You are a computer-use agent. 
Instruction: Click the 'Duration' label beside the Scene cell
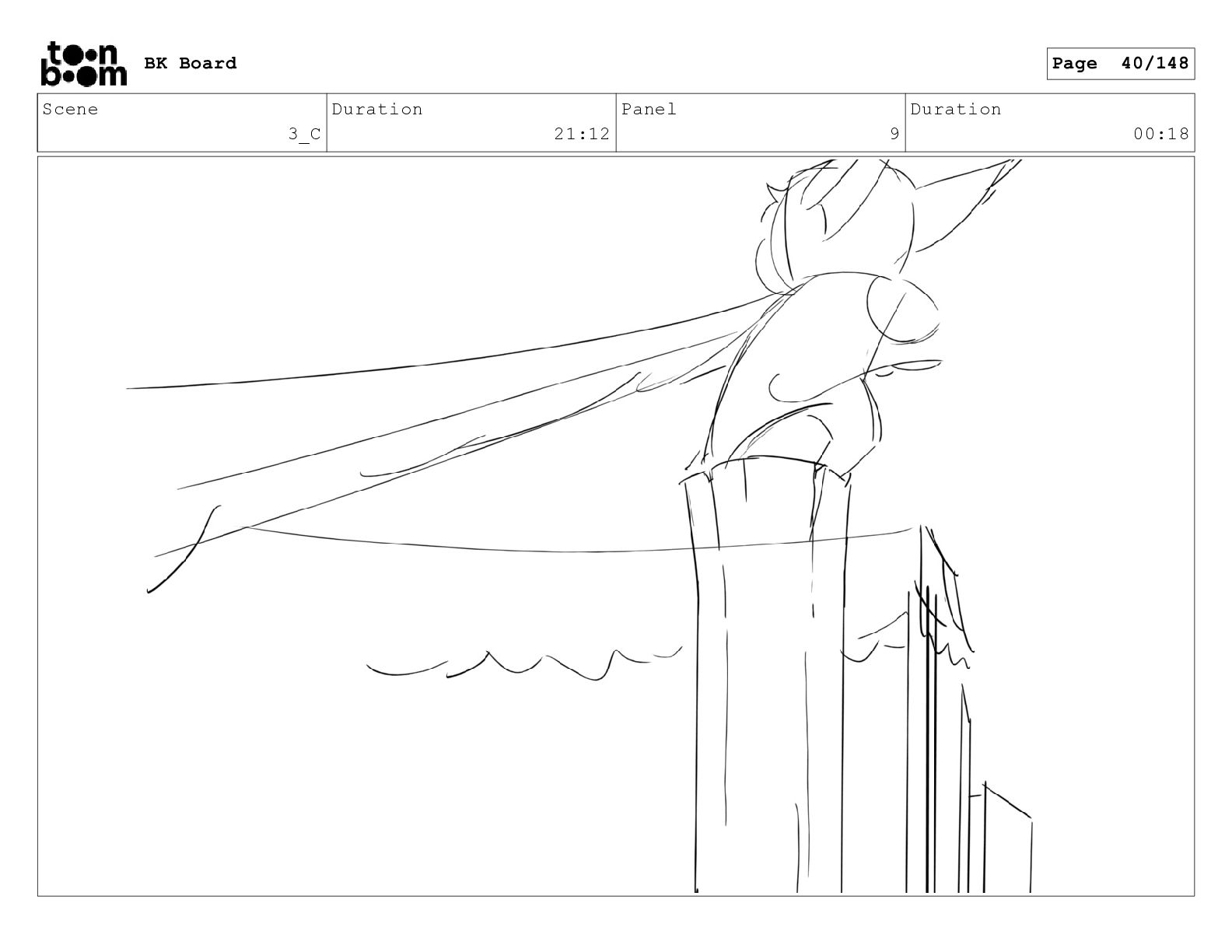click(377, 109)
